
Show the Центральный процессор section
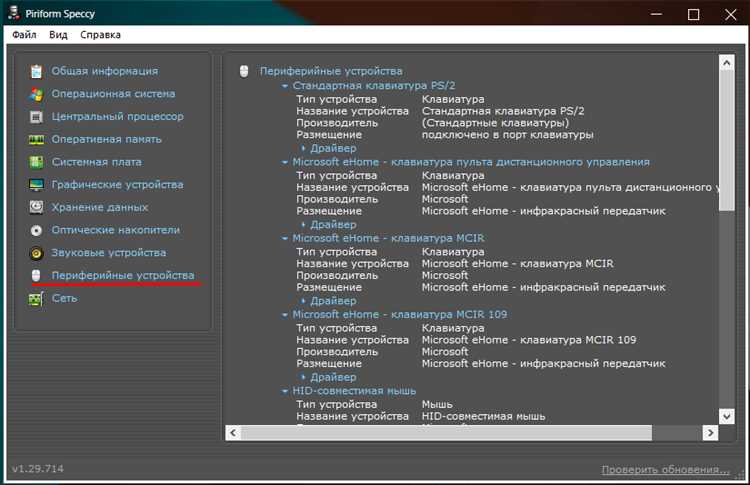118,116
